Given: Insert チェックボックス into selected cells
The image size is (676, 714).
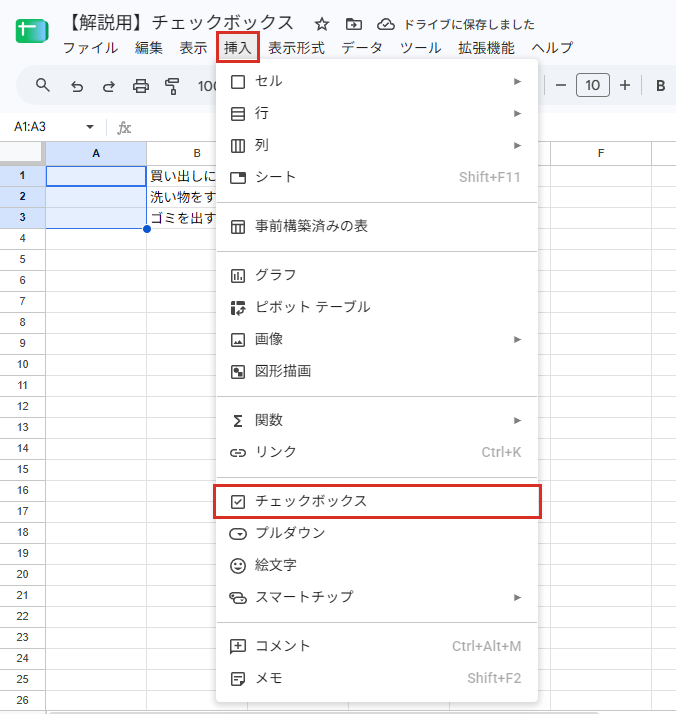Looking at the screenshot, I should 377,501.
